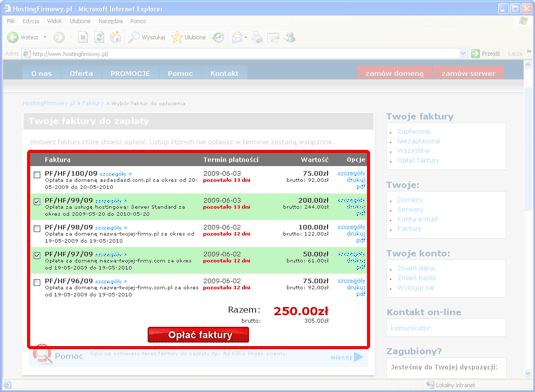Screen dimensions: 535x392
Task: Click the Forward navigation arrow icon
Action: pyautogui.click(x=59, y=37)
